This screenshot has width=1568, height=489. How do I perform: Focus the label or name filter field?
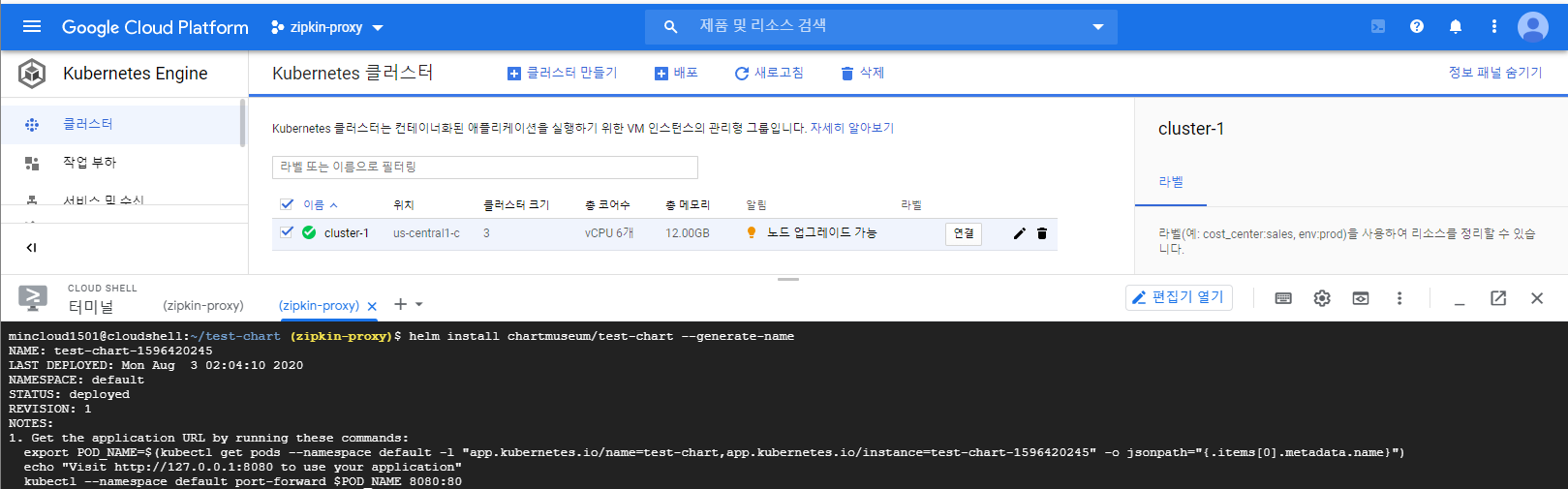tap(484, 167)
